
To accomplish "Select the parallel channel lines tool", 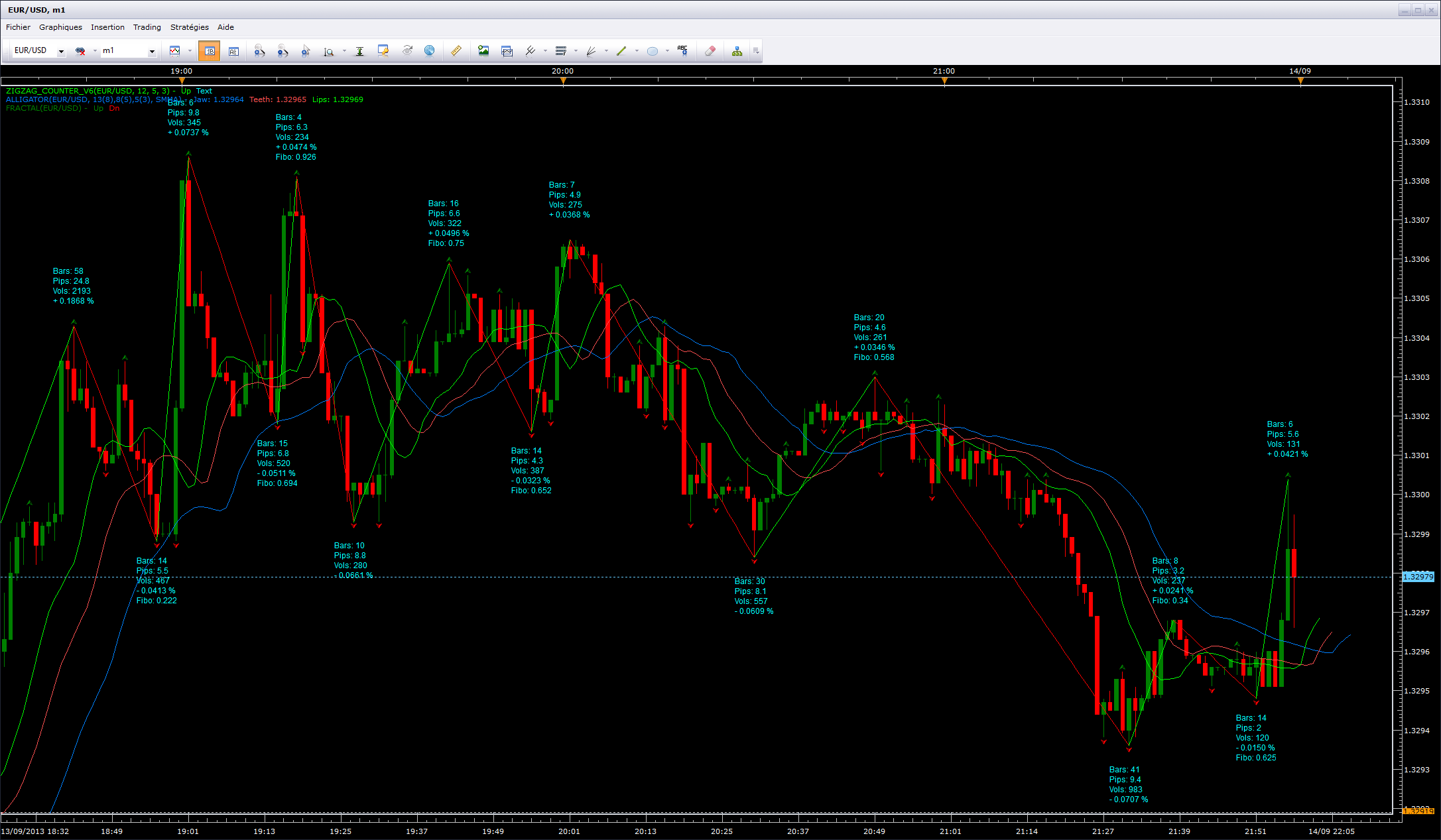I will point(531,51).
